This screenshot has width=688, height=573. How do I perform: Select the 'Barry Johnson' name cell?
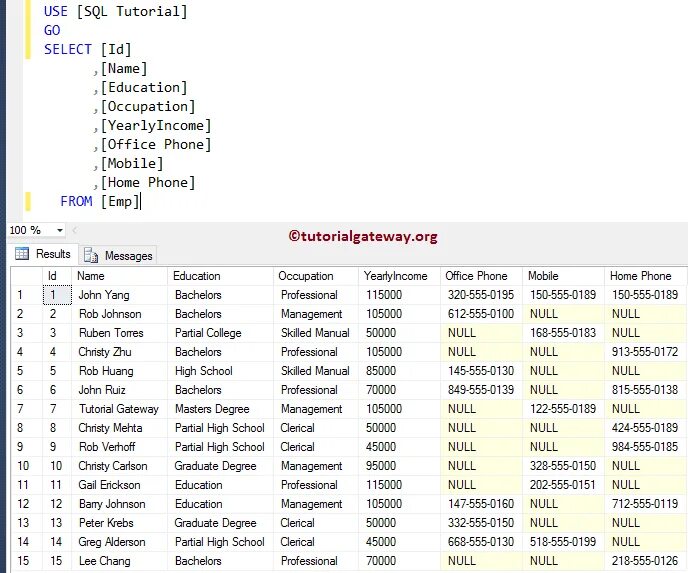(x=119, y=504)
